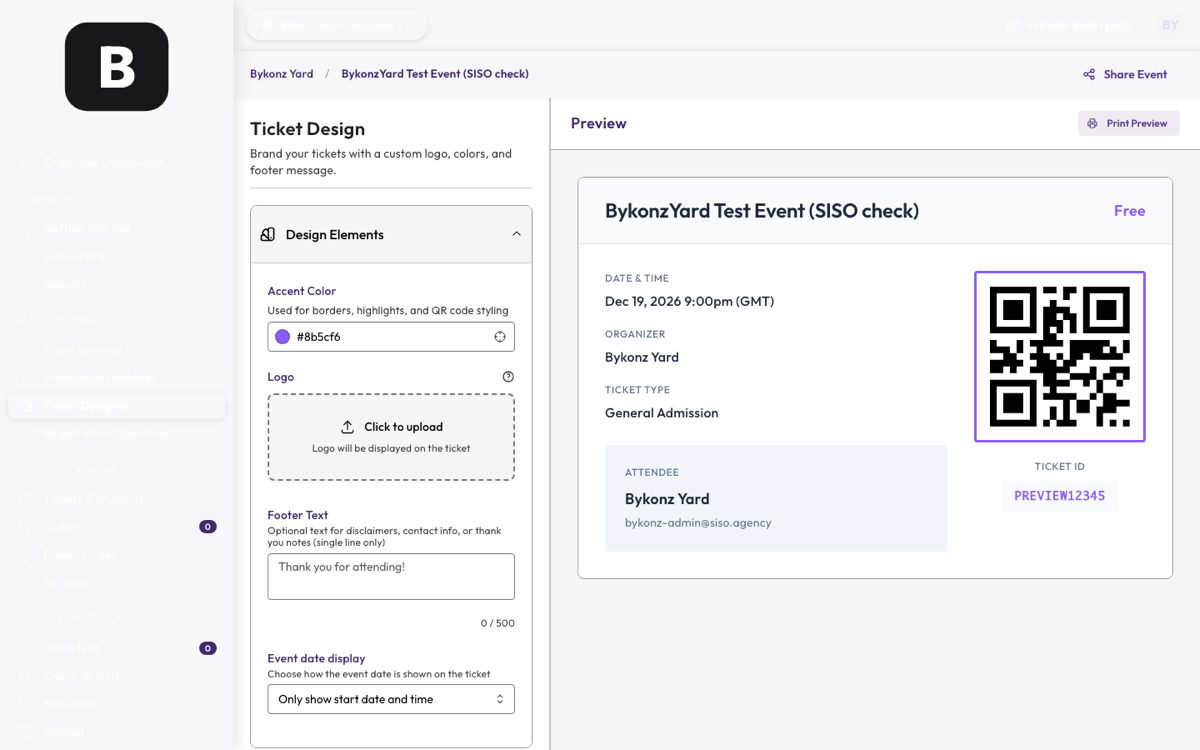
Task: Select the PREVIEW12345 ticket ID
Action: [1060, 496]
